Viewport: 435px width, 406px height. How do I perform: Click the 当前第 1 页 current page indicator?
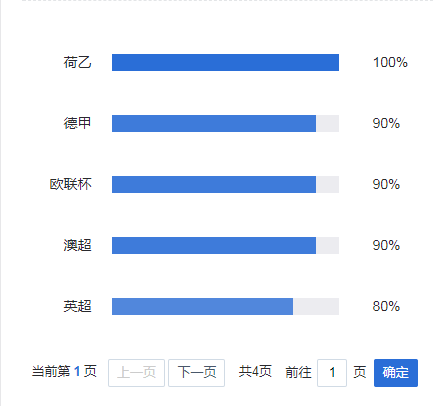coord(64,371)
